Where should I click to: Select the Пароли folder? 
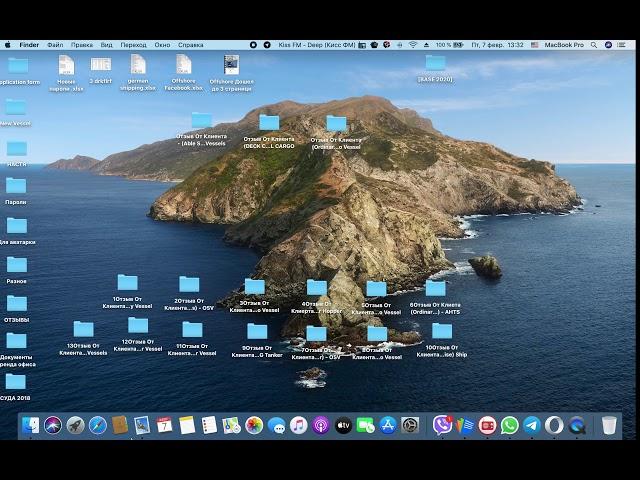pos(16,191)
